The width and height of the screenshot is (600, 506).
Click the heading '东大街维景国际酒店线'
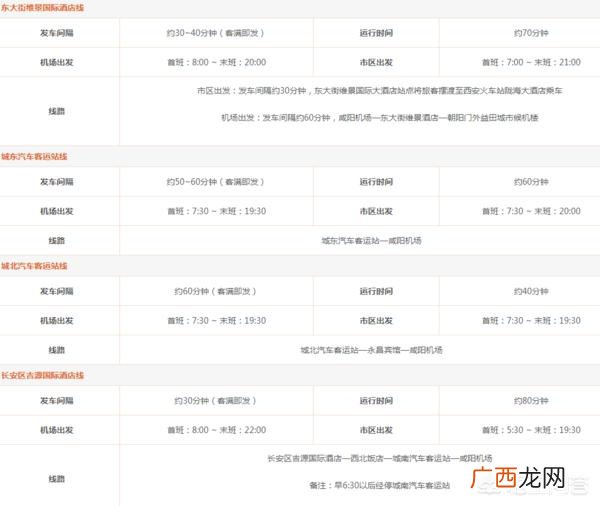click(x=42, y=7)
